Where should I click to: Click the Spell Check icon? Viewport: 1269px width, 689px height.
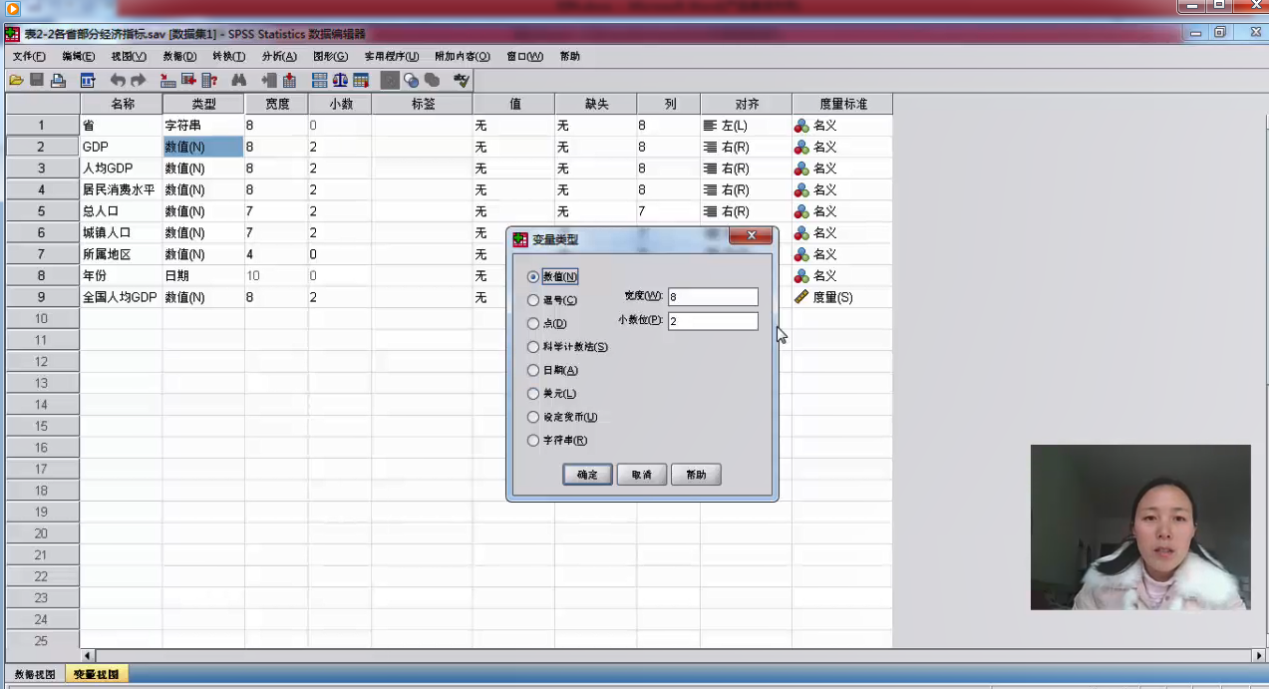461,80
